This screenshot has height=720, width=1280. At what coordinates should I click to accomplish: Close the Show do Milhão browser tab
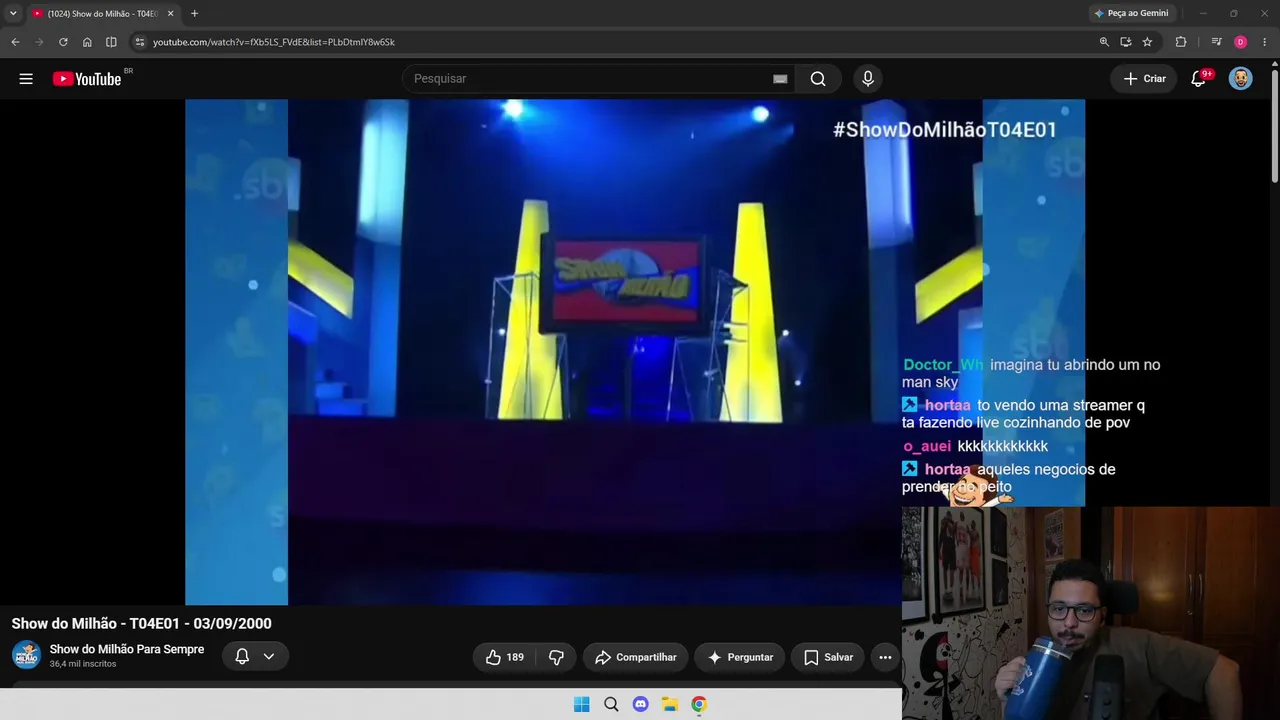click(170, 14)
